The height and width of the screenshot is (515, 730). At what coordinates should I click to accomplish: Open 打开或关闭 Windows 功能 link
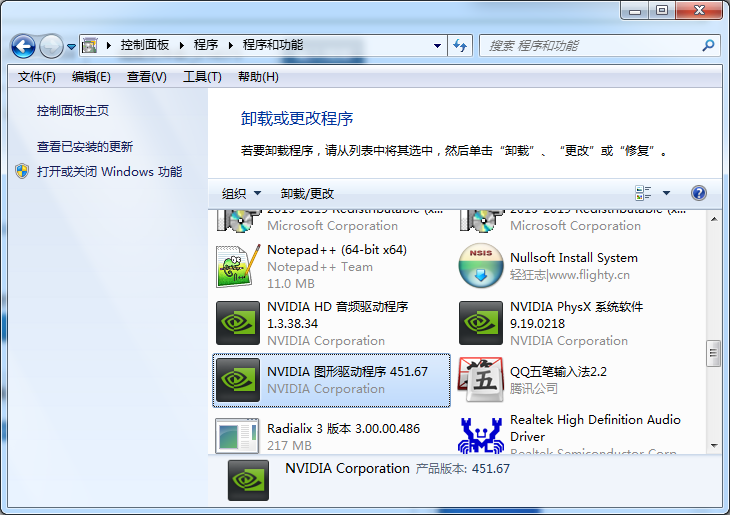tap(109, 171)
